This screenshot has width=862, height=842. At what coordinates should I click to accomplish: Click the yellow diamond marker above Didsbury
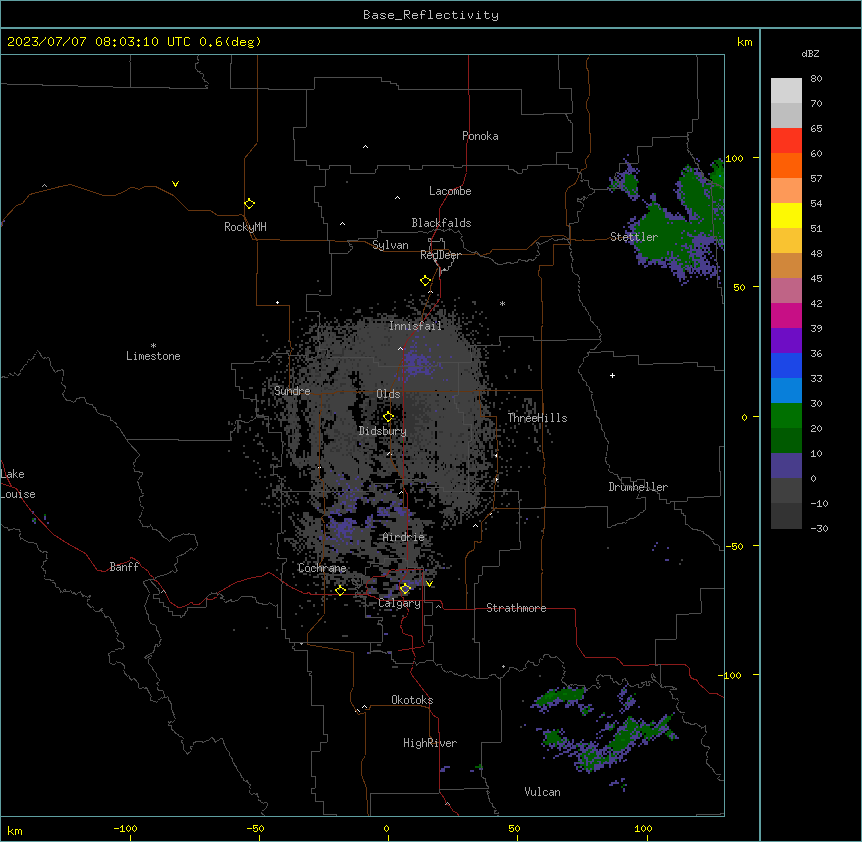tap(388, 417)
